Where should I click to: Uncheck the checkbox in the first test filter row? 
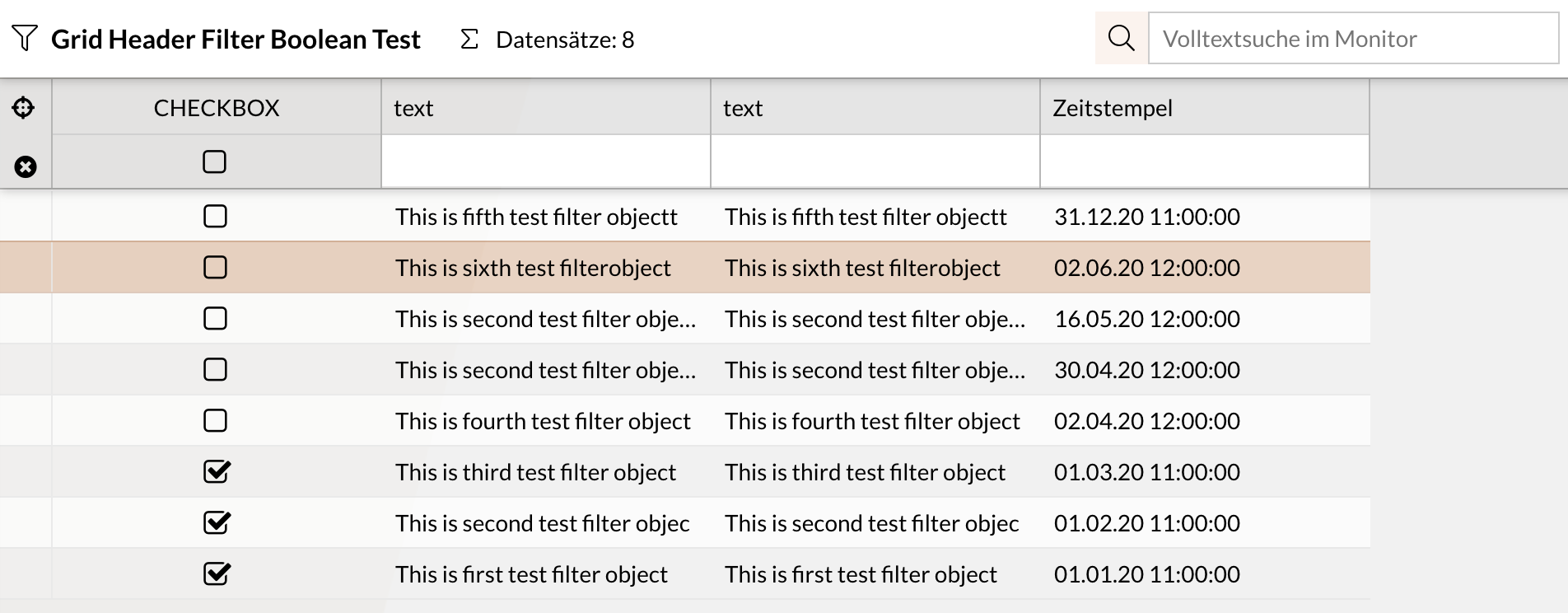[217, 574]
